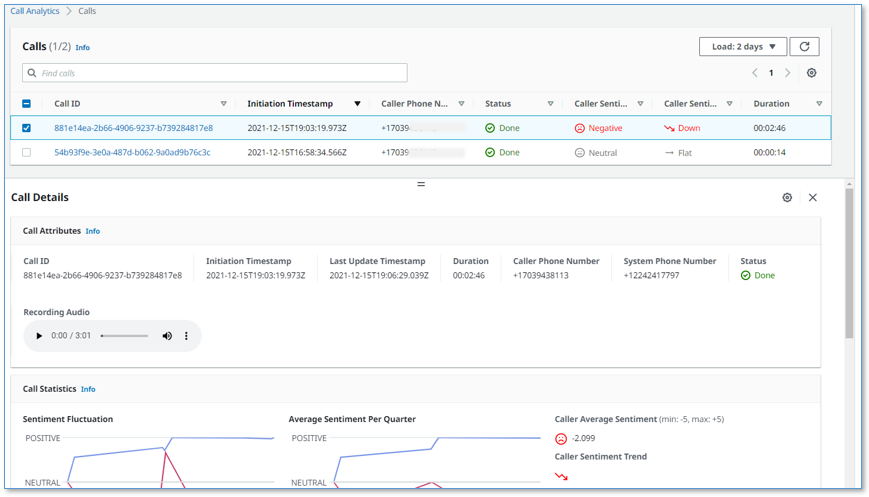
Task: Open Info link for Call Attributes
Action: (x=93, y=231)
